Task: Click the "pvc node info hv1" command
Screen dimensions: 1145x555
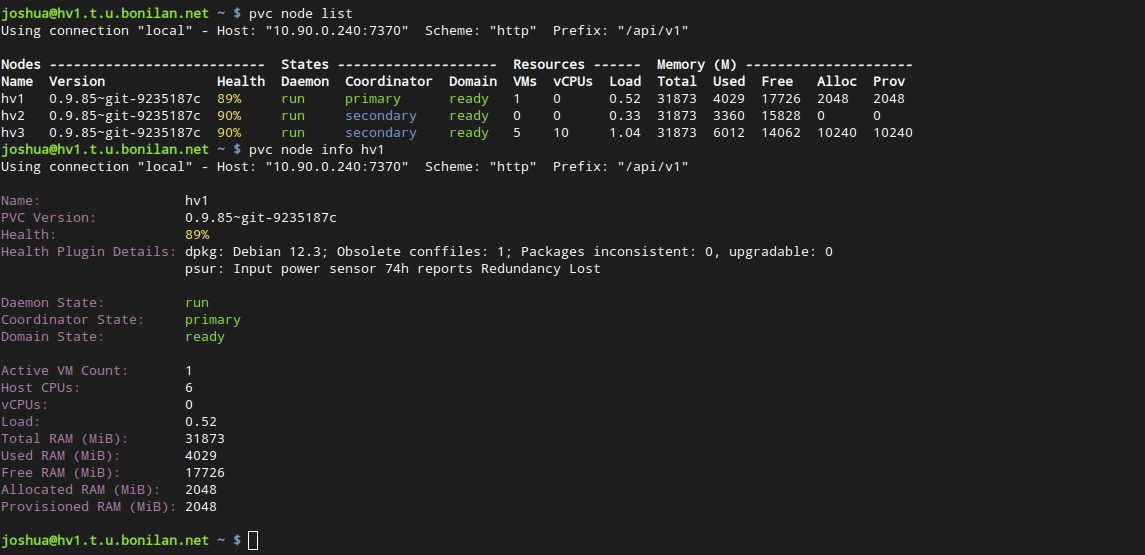Action: 316,149
